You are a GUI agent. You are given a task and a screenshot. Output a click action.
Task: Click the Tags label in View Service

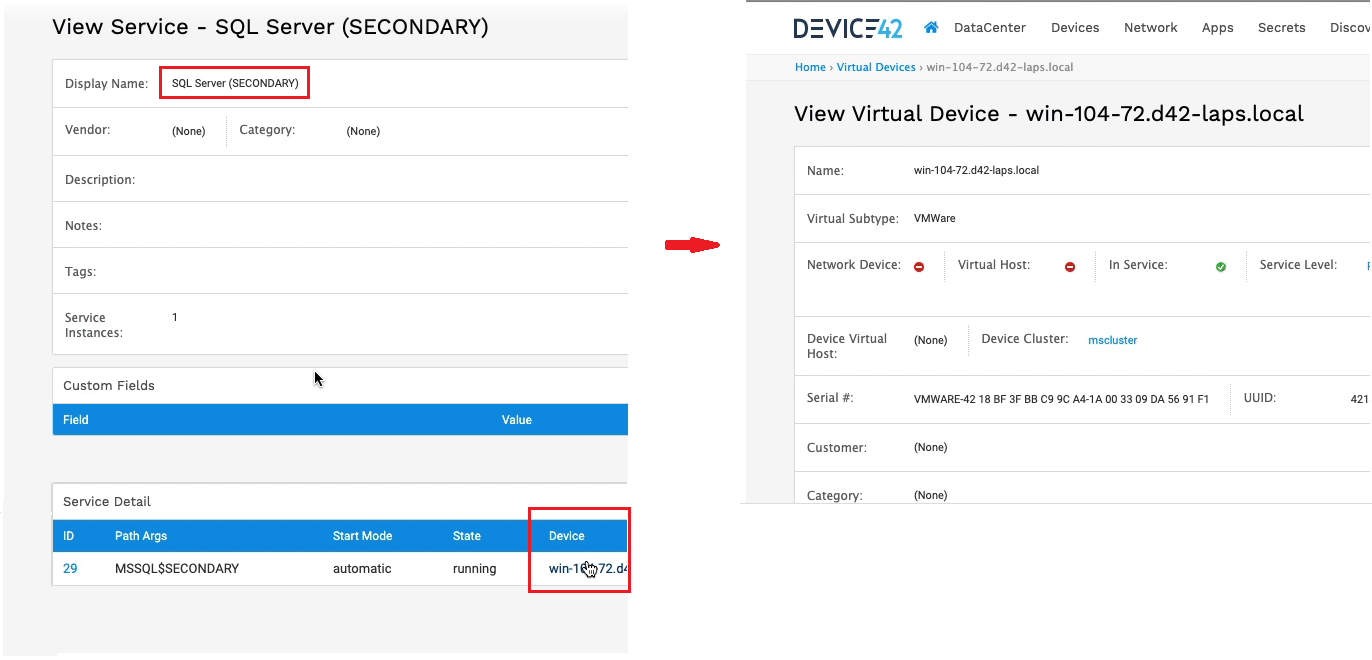click(x=81, y=272)
